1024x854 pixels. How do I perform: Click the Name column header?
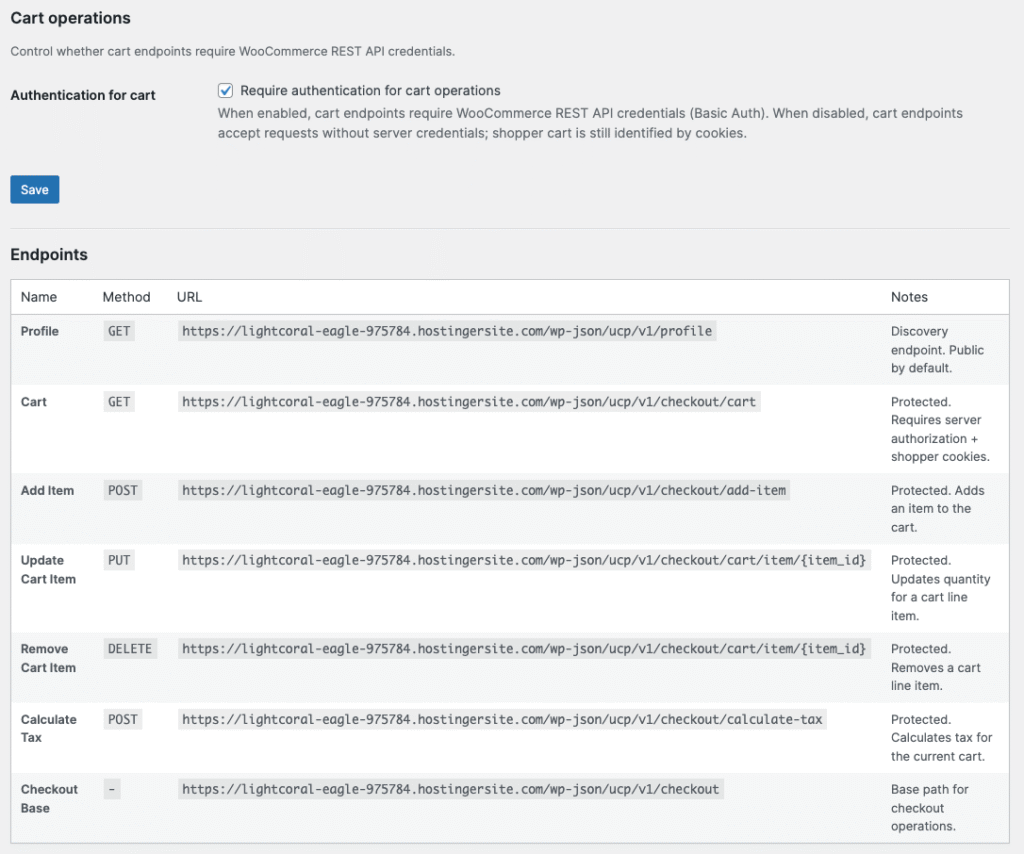pos(39,297)
